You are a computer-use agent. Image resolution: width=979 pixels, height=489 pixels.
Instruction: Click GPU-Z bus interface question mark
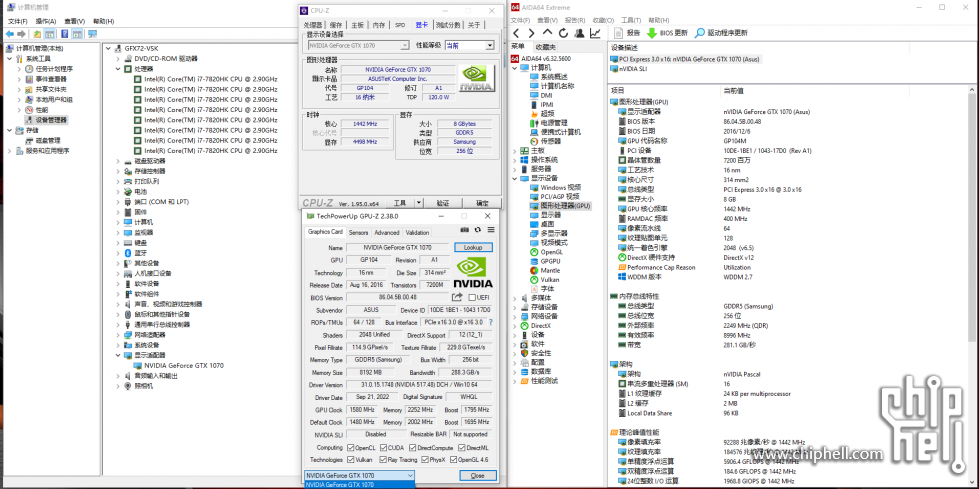pyautogui.click(x=490, y=322)
